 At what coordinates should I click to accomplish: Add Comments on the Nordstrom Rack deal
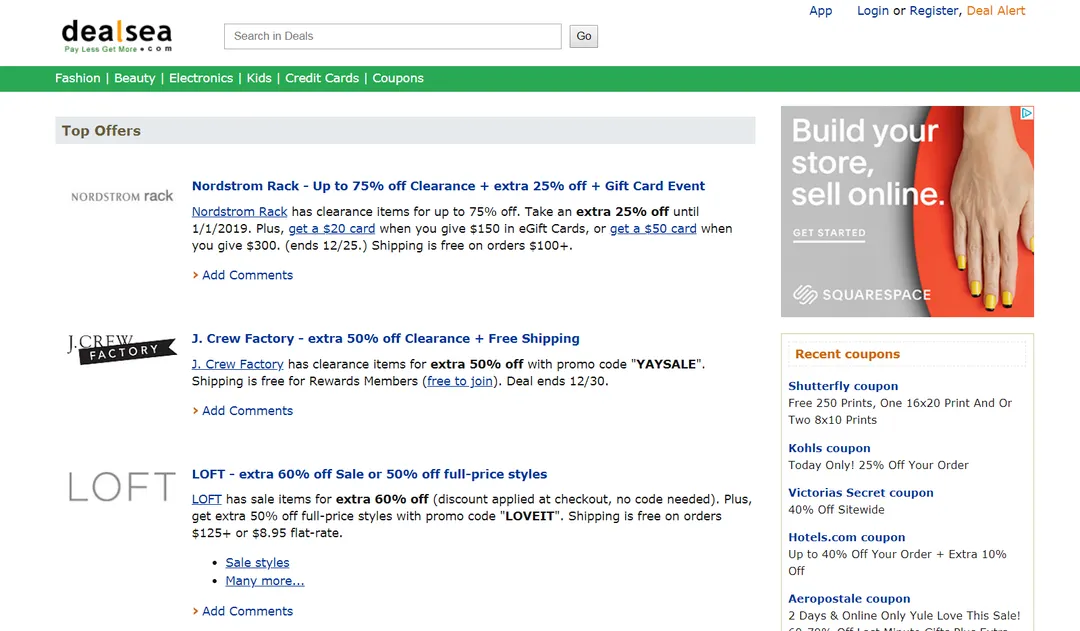click(247, 275)
